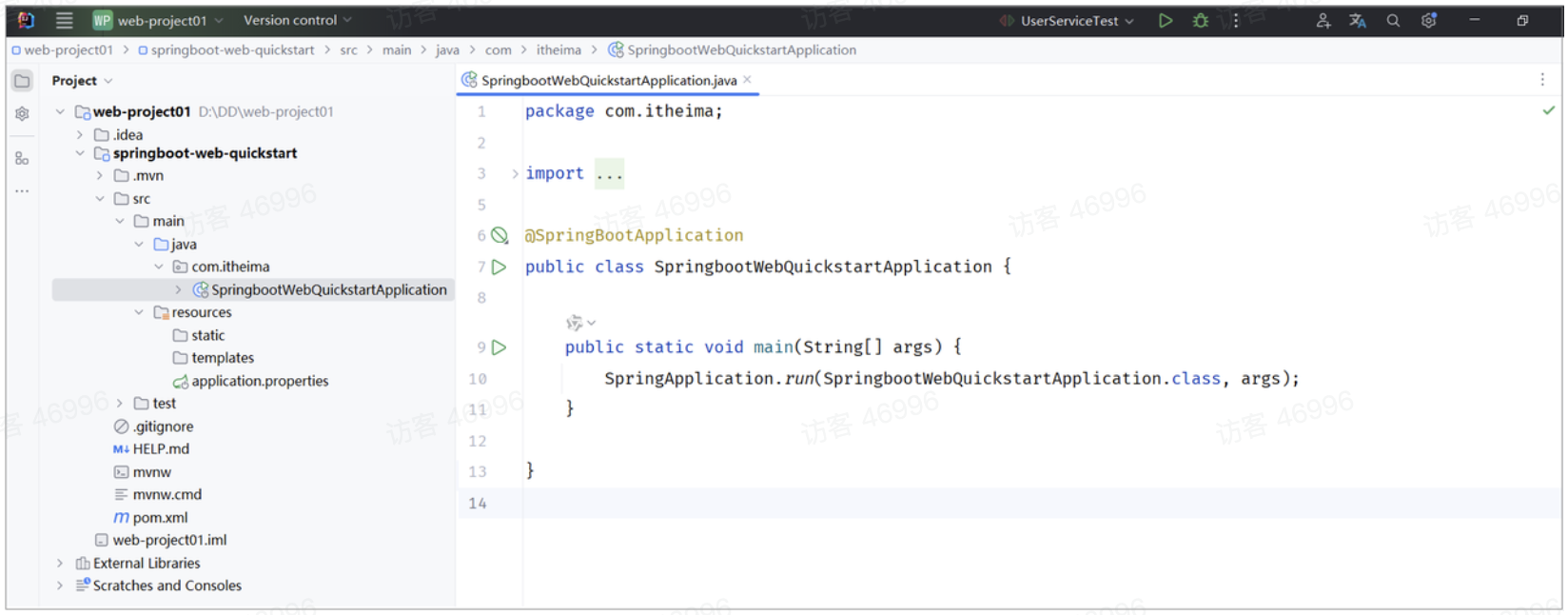The width and height of the screenshot is (1568, 615).
Task: Open IDE settings gear icon
Action: tap(1428, 20)
